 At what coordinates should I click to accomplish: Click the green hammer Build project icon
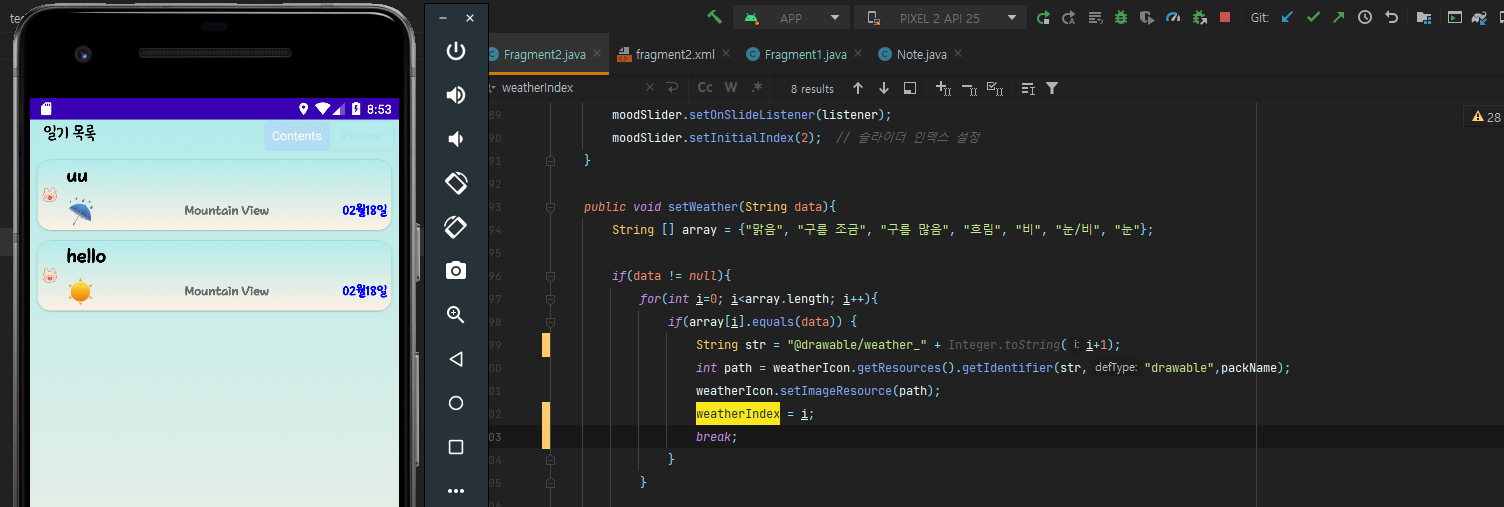coord(714,17)
